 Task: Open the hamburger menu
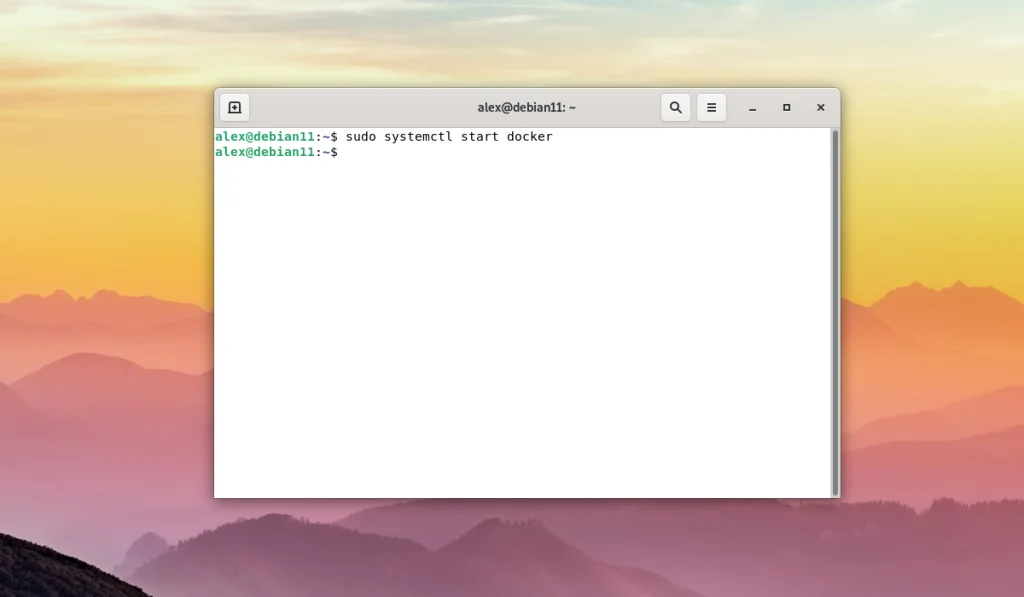(x=711, y=107)
